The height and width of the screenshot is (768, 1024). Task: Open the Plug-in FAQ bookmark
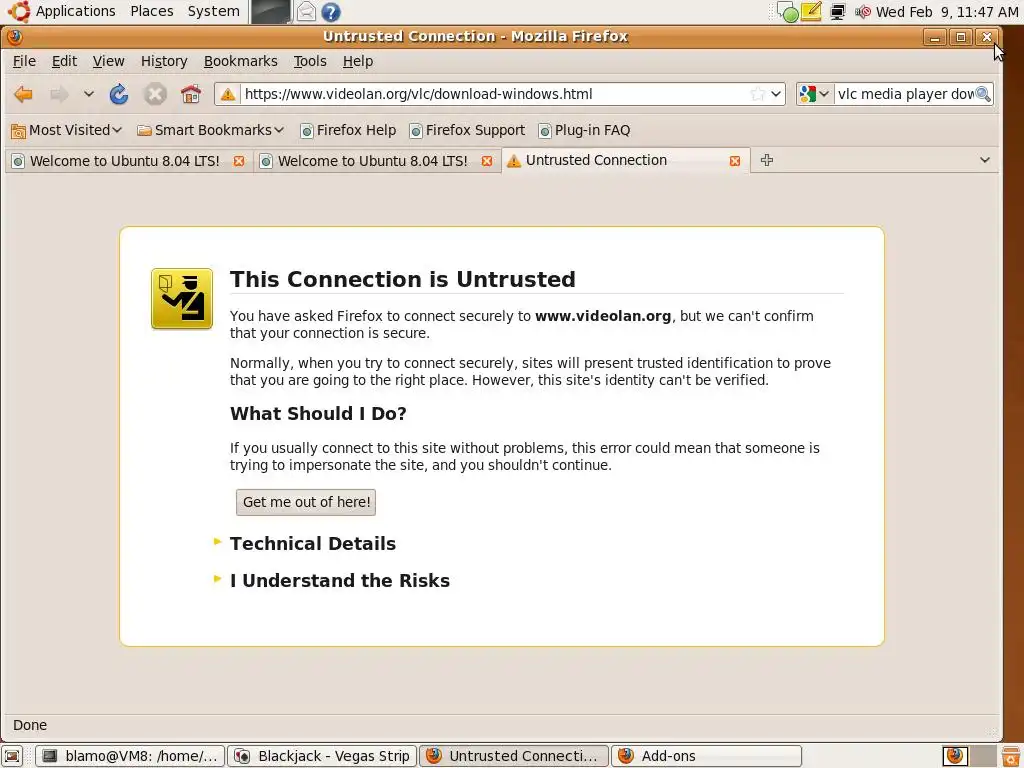tap(584, 131)
